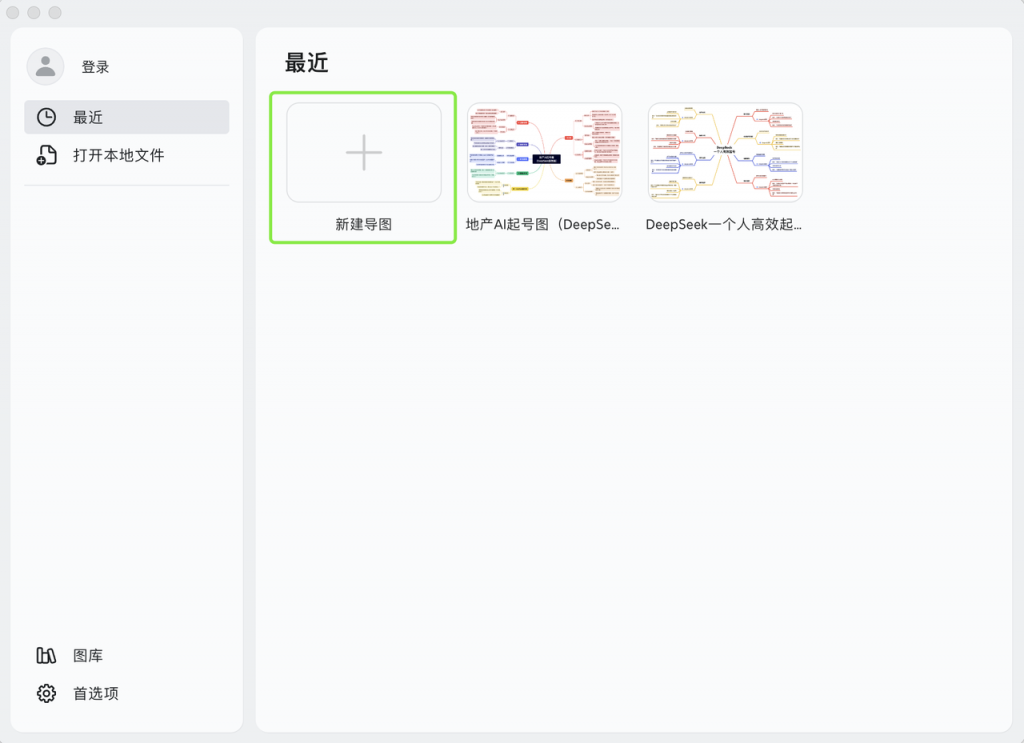Select the 最近 sidebar label
1024x743 pixels.
88,118
